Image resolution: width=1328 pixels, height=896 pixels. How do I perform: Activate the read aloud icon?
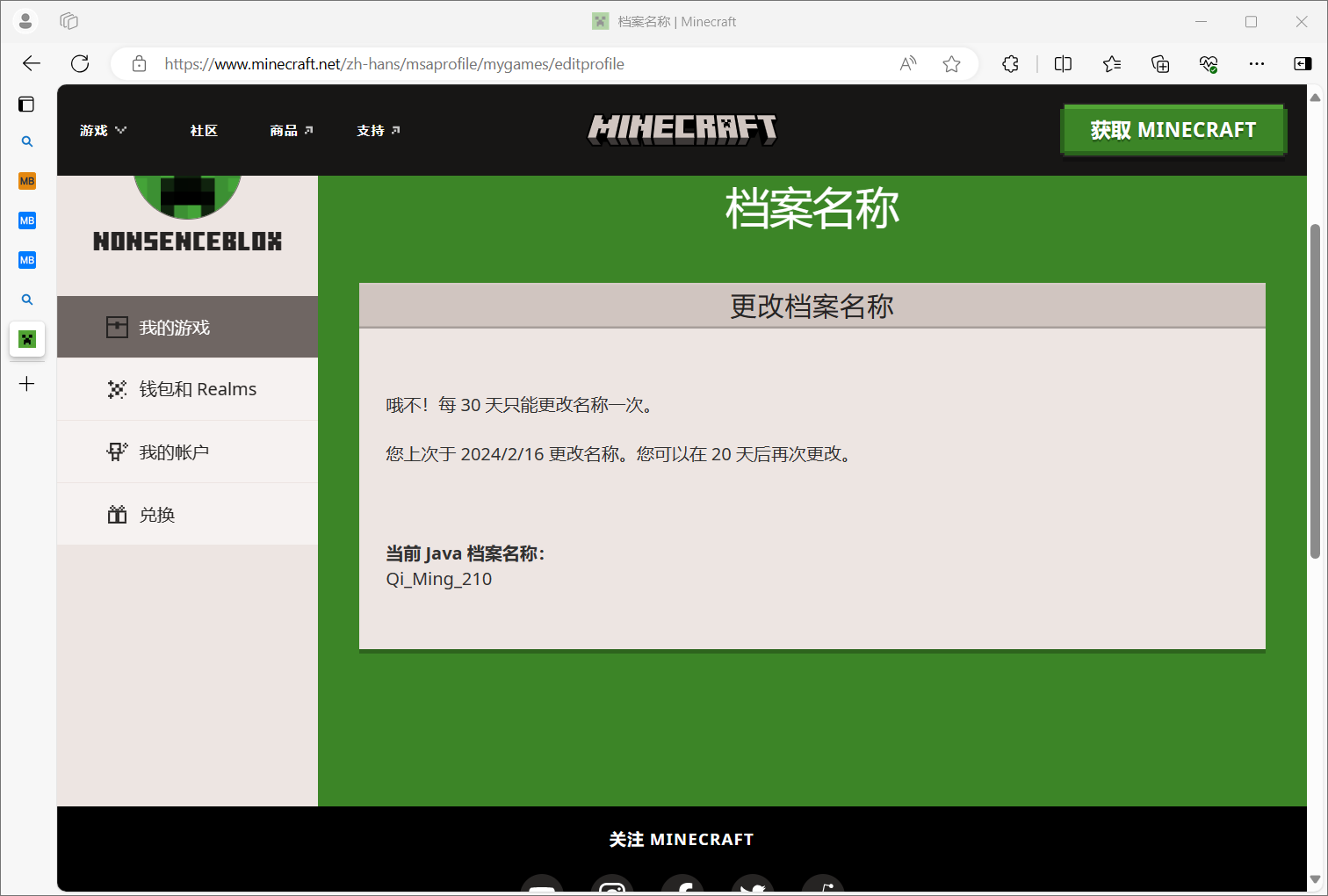(x=908, y=63)
